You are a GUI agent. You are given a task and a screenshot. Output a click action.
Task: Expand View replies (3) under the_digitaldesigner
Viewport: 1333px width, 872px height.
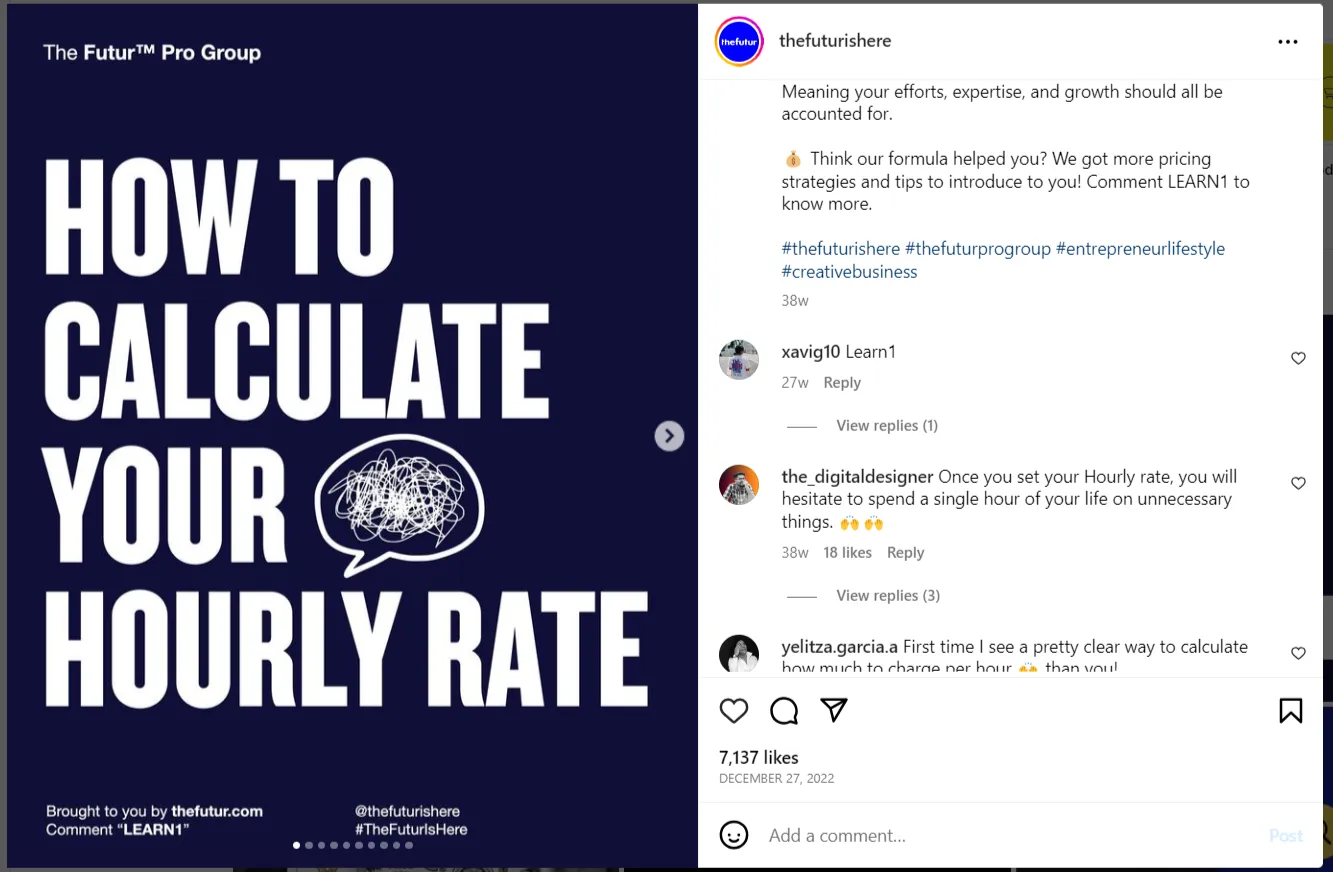[x=887, y=596]
